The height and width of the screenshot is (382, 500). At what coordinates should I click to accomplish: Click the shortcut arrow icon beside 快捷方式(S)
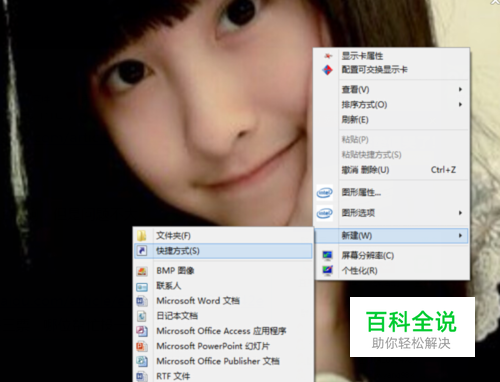click(142, 251)
